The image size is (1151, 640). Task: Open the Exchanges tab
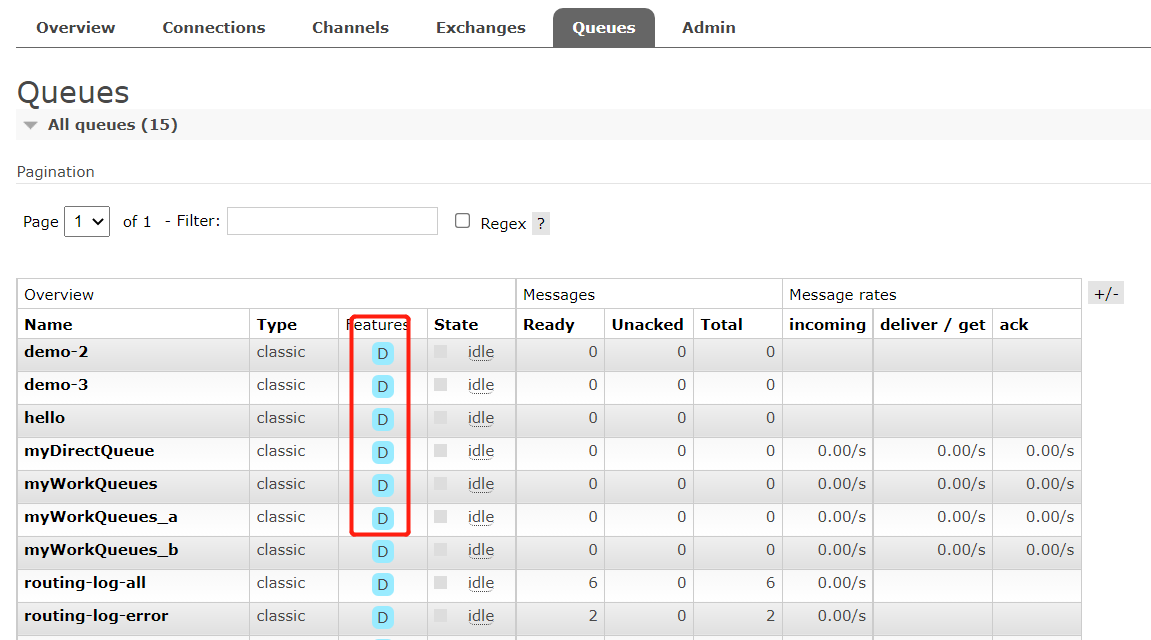pos(481,28)
